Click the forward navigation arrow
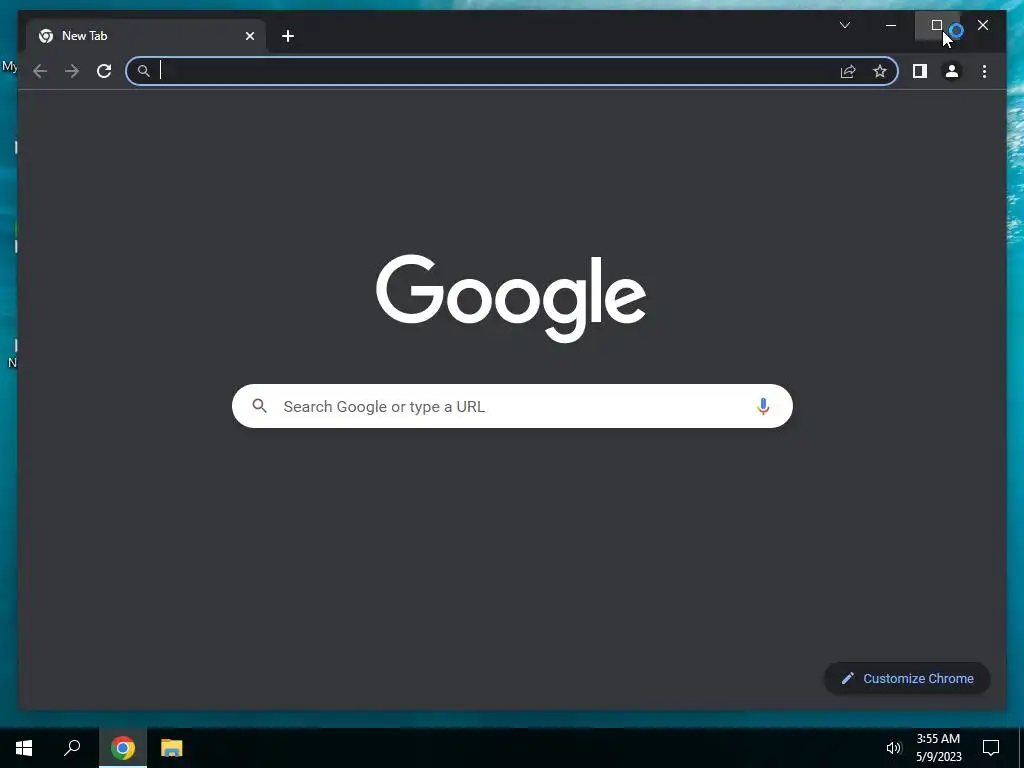Screen dimensions: 1024x768 [72, 71]
